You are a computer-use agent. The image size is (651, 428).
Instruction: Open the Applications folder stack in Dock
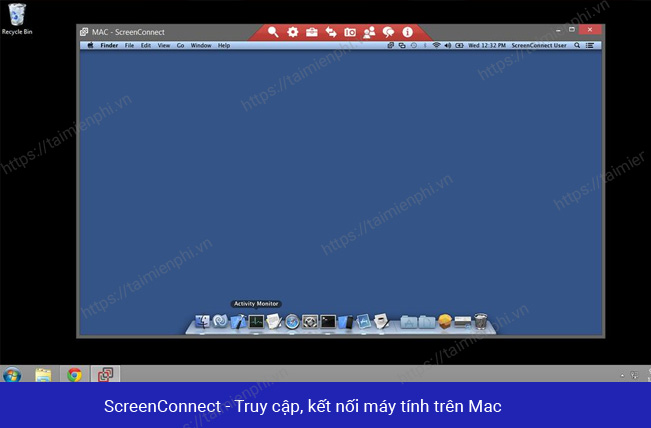[409, 322]
